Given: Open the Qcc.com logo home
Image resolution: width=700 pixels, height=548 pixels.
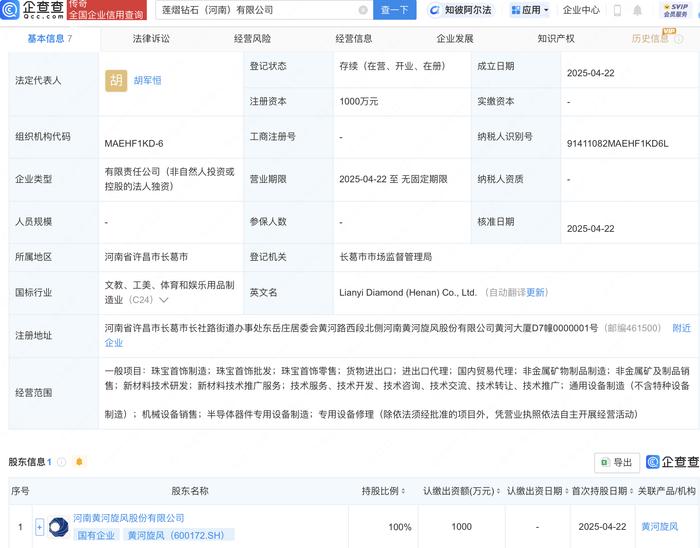Looking at the screenshot, I should pyautogui.click(x=32, y=9).
